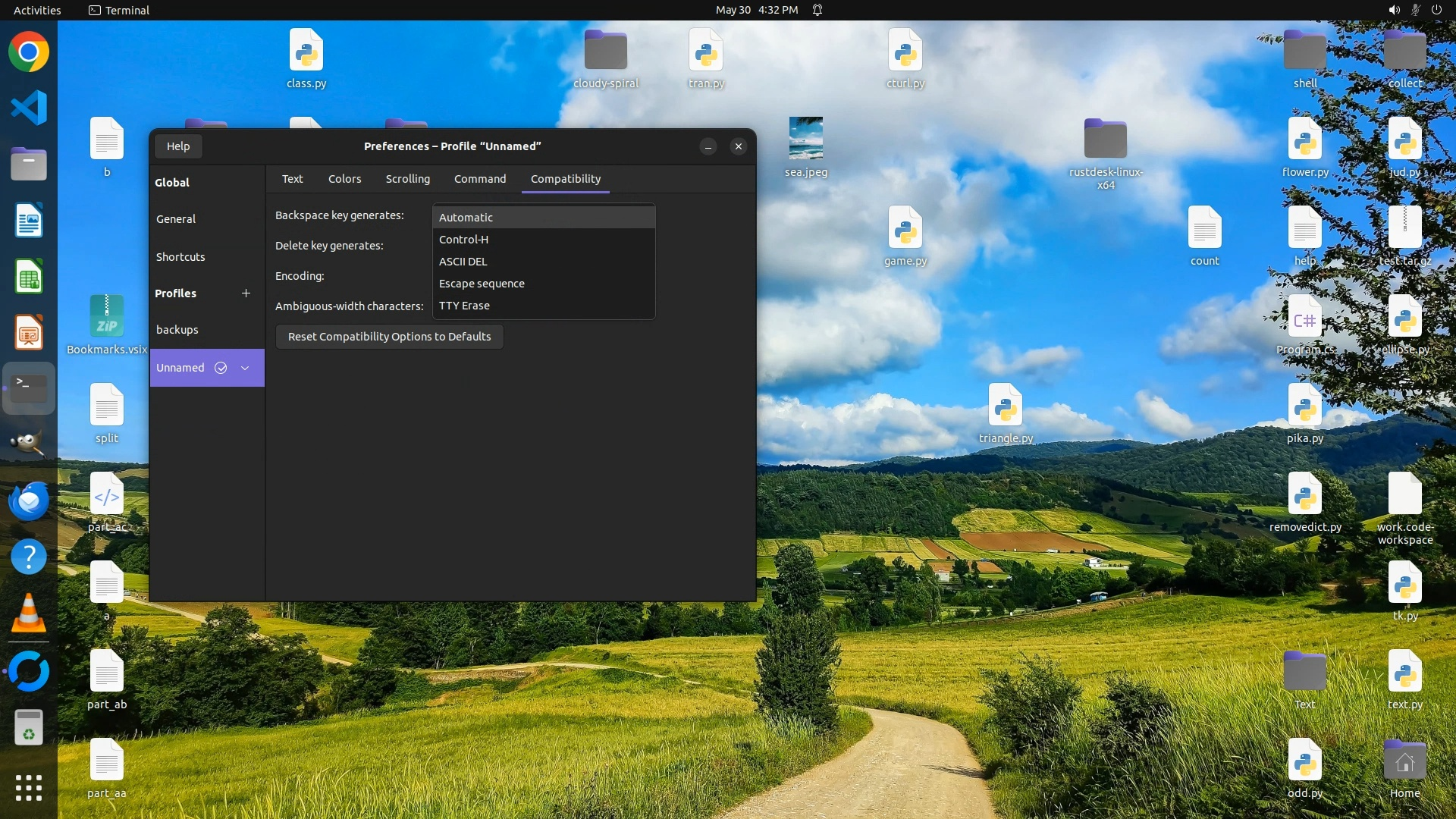Click the default profile checkmark icon on Unnamed
The height and width of the screenshot is (819, 1456).
pyautogui.click(x=221, y=368)
